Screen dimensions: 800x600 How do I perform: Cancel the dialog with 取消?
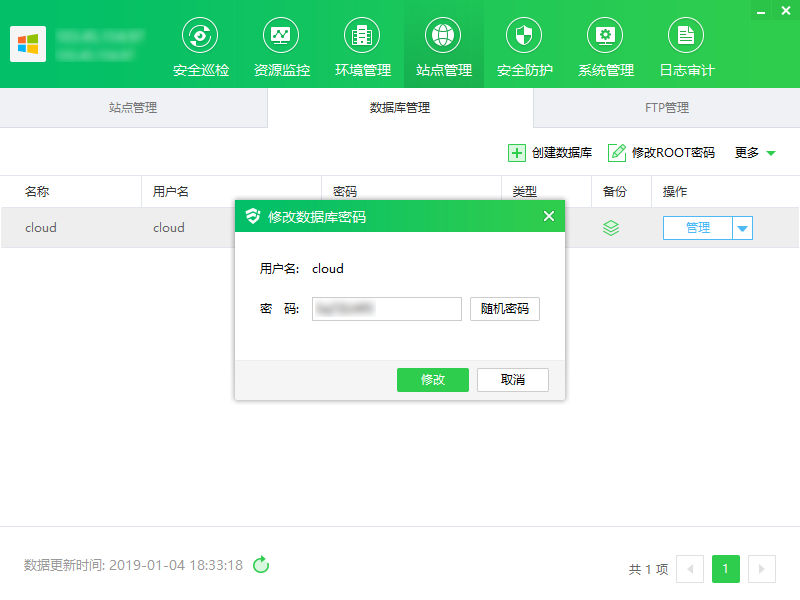click(513, 380)
